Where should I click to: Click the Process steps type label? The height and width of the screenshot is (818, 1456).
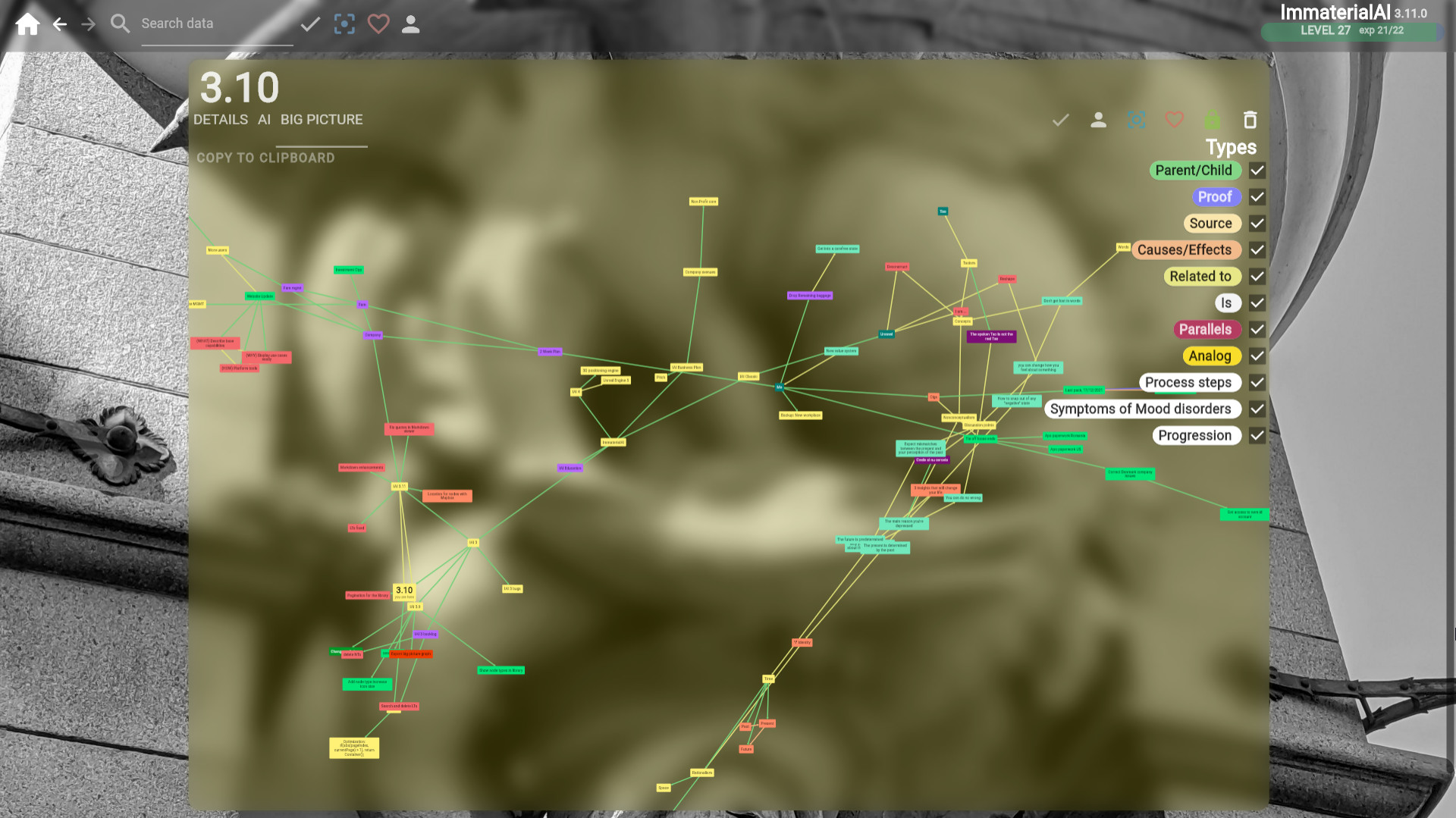[1188, 383]
